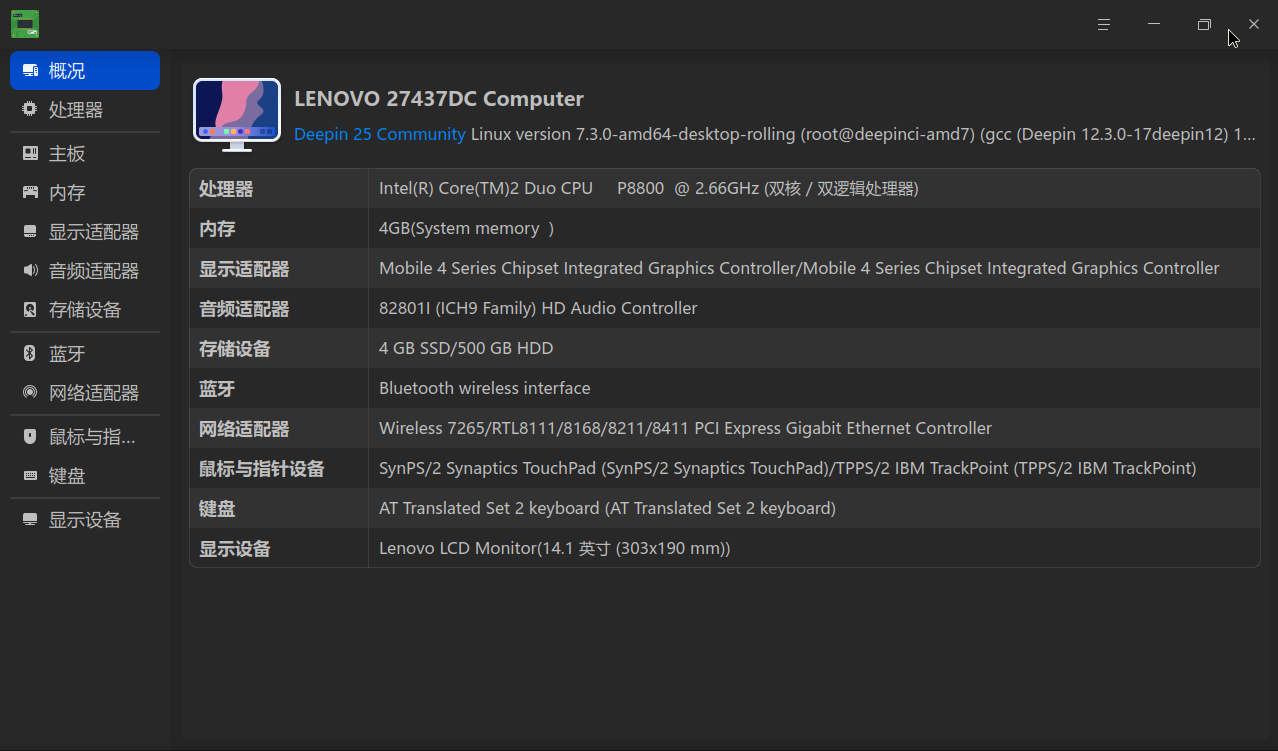
Task: Select 概况 in the sidebar
Action: [85, 71]
